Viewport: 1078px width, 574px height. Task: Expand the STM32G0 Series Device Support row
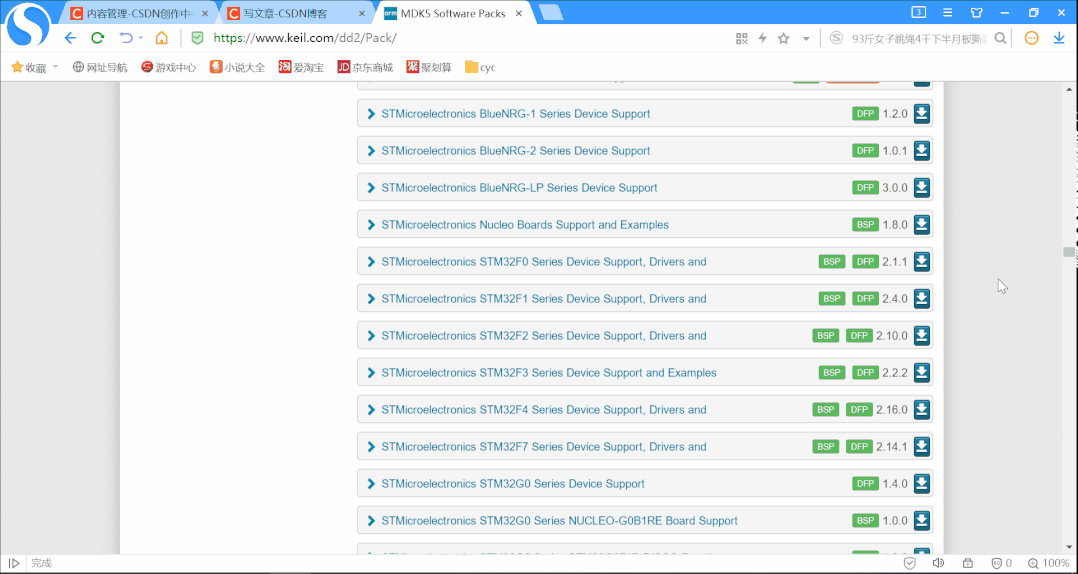(x=371, y=485)
